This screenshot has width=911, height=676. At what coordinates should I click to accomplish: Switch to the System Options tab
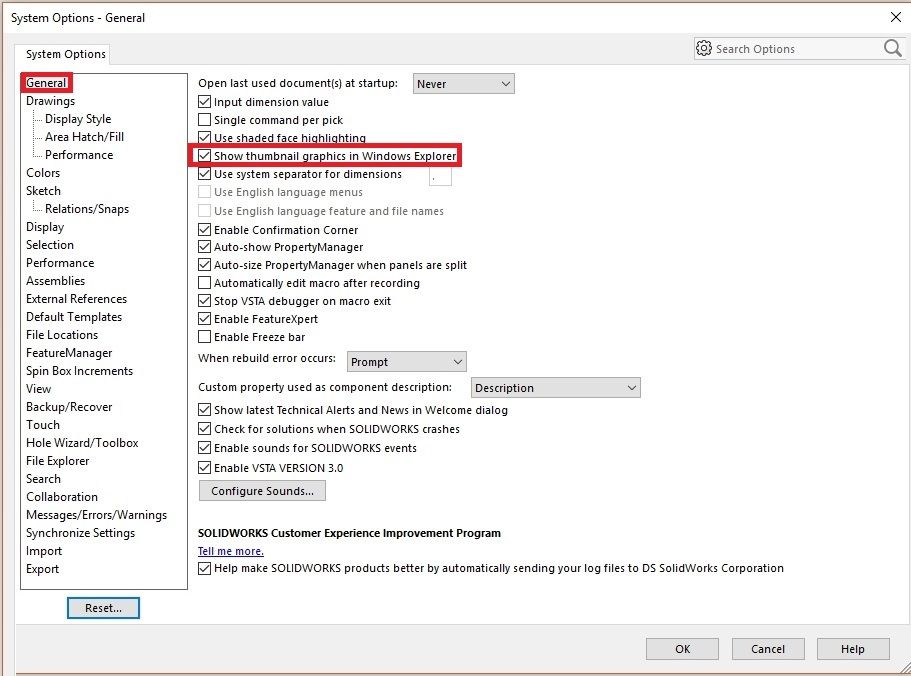(65, 54)
